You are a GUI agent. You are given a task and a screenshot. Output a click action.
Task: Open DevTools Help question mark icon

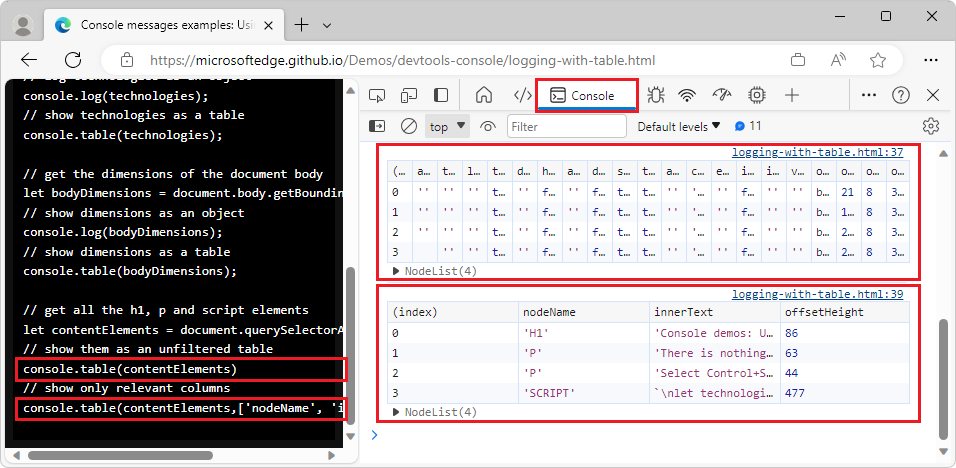(x=901, y=96)
